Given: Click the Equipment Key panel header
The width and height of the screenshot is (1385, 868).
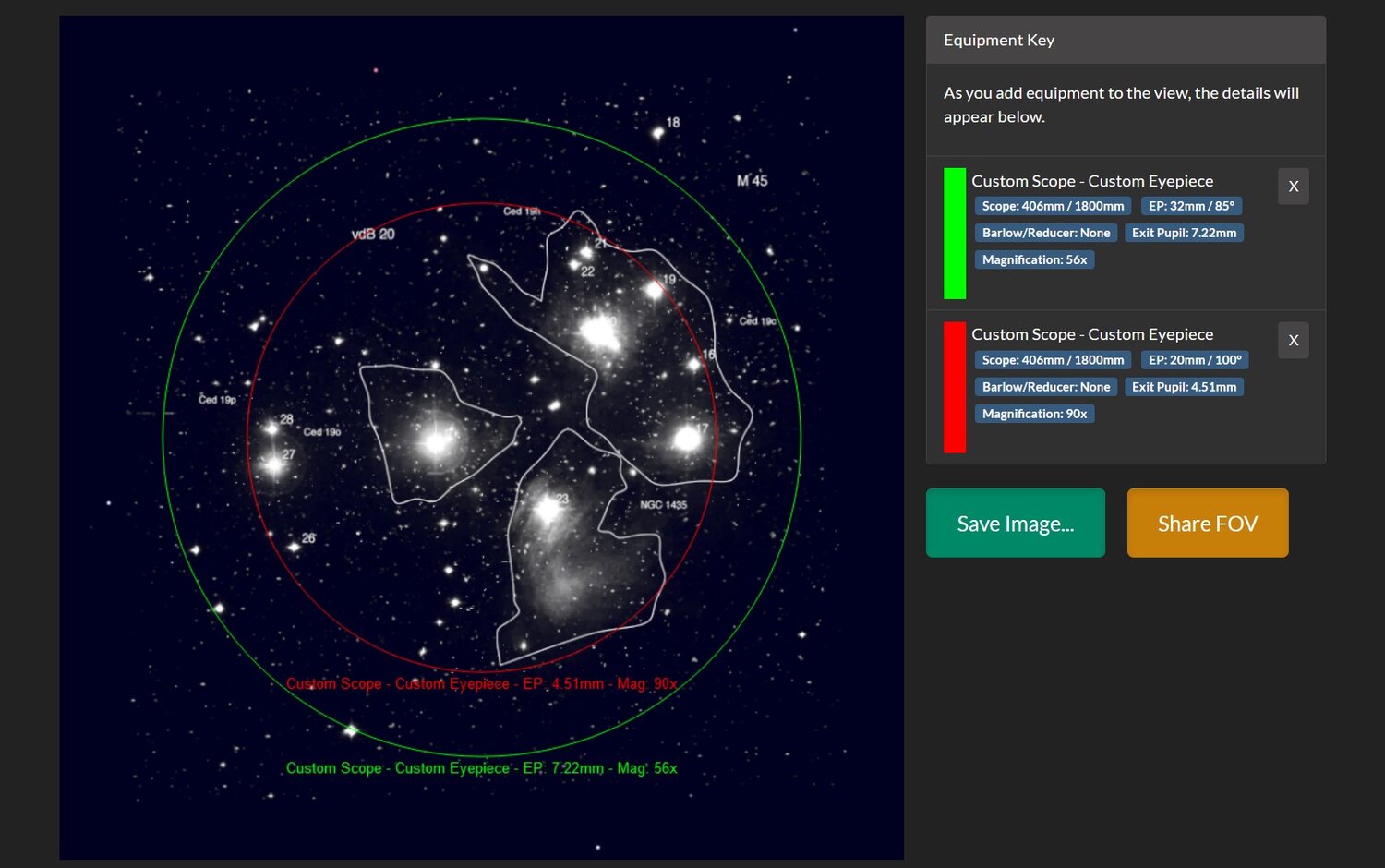Looking at the screenshot, I should 1126,40.
